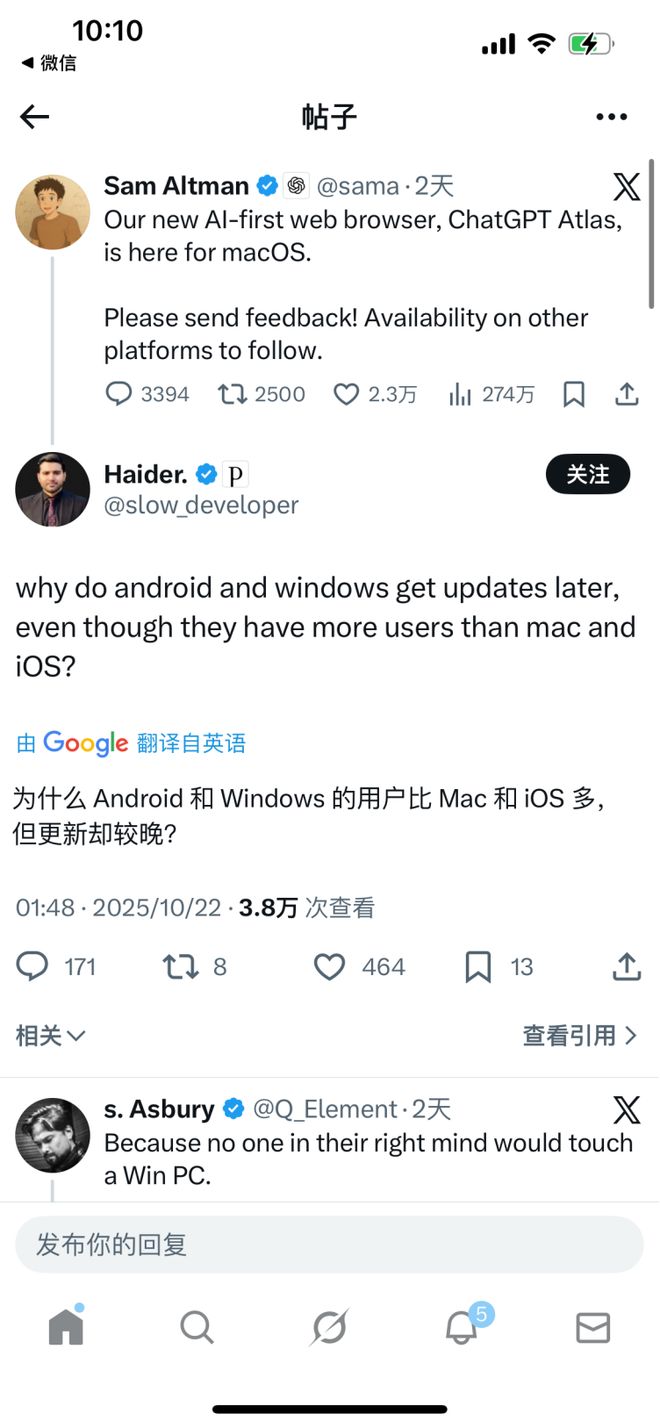Follow Haider with the 关注 button
The height and width of the screenshot is (1428, 660).
(588, 474)
